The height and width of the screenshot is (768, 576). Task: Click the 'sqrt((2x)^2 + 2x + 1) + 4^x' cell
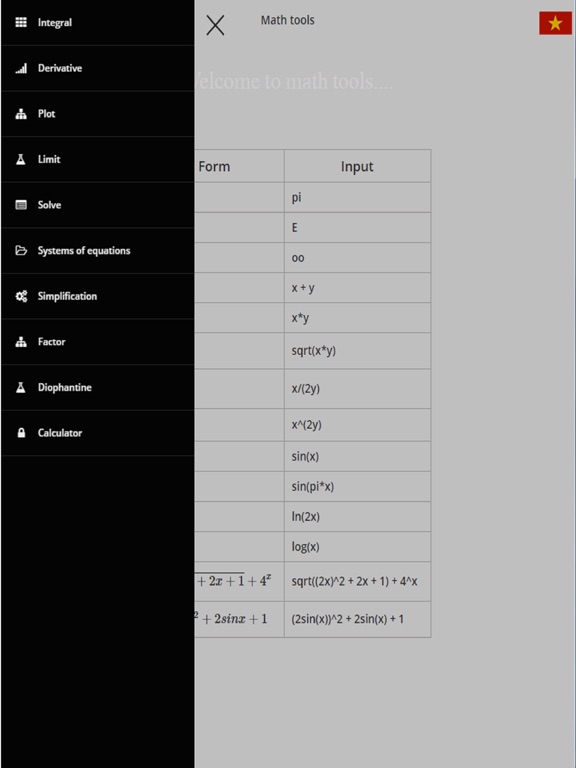pyautogui.click(x=358, y=581)
